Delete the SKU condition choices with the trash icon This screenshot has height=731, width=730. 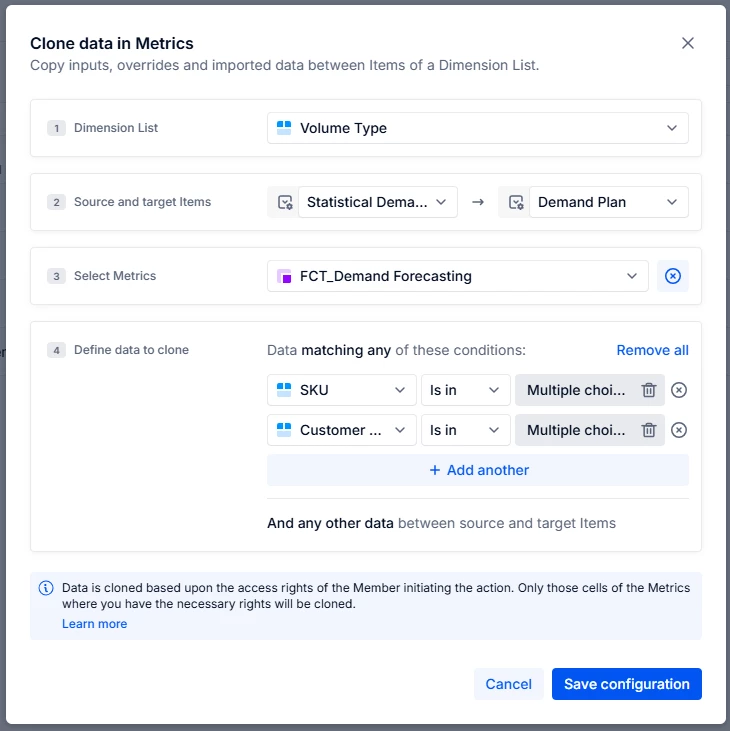pos(649,390)
